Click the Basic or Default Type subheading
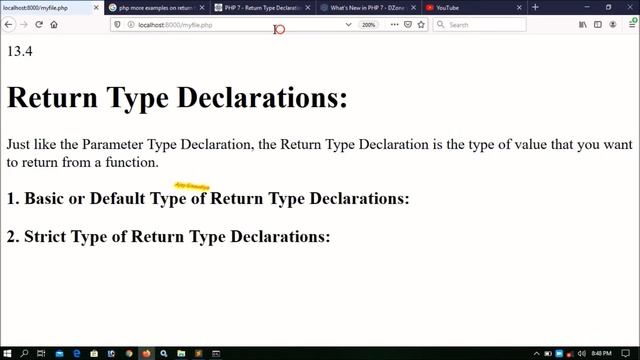The image size is (640, 360). [208, 198]
